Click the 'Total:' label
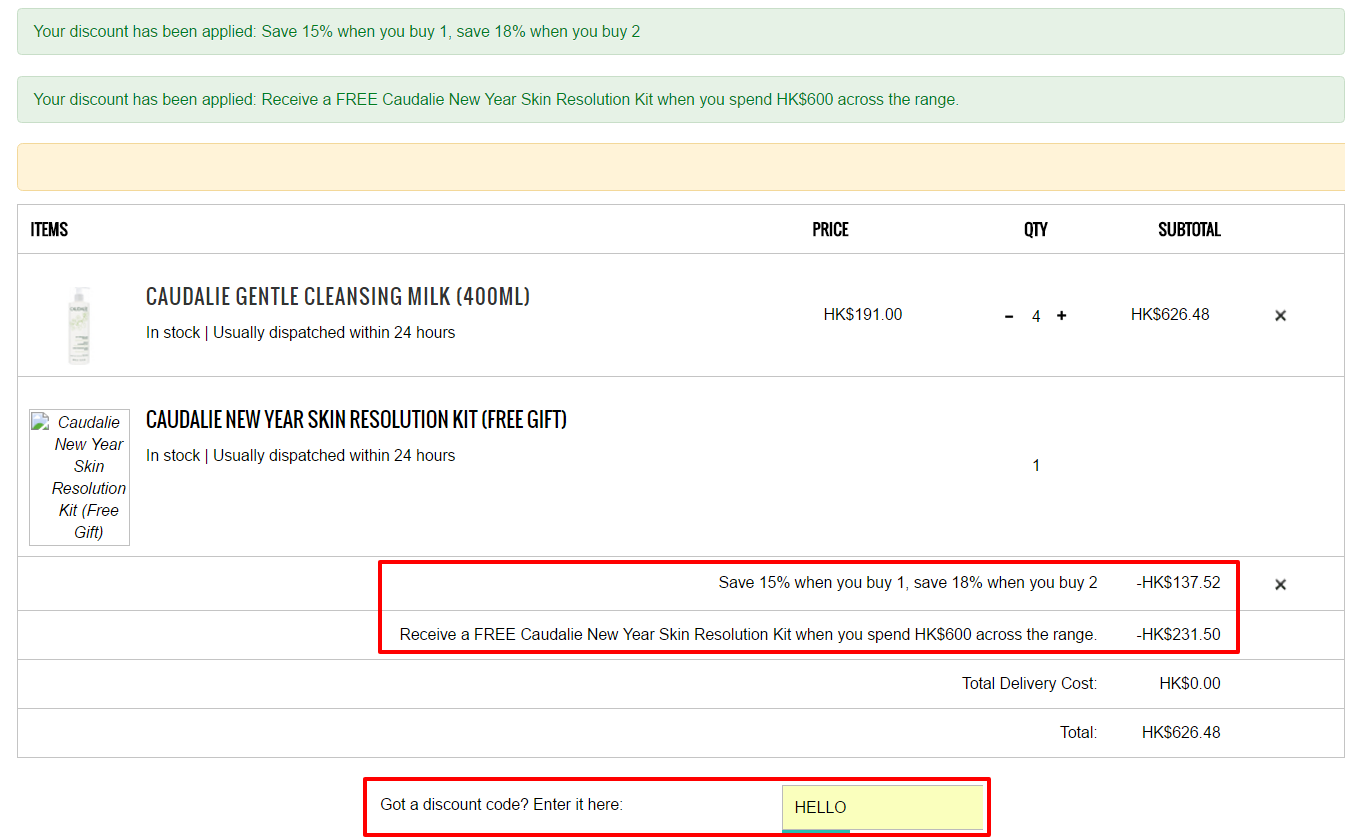 click(x=1079, y=733)
